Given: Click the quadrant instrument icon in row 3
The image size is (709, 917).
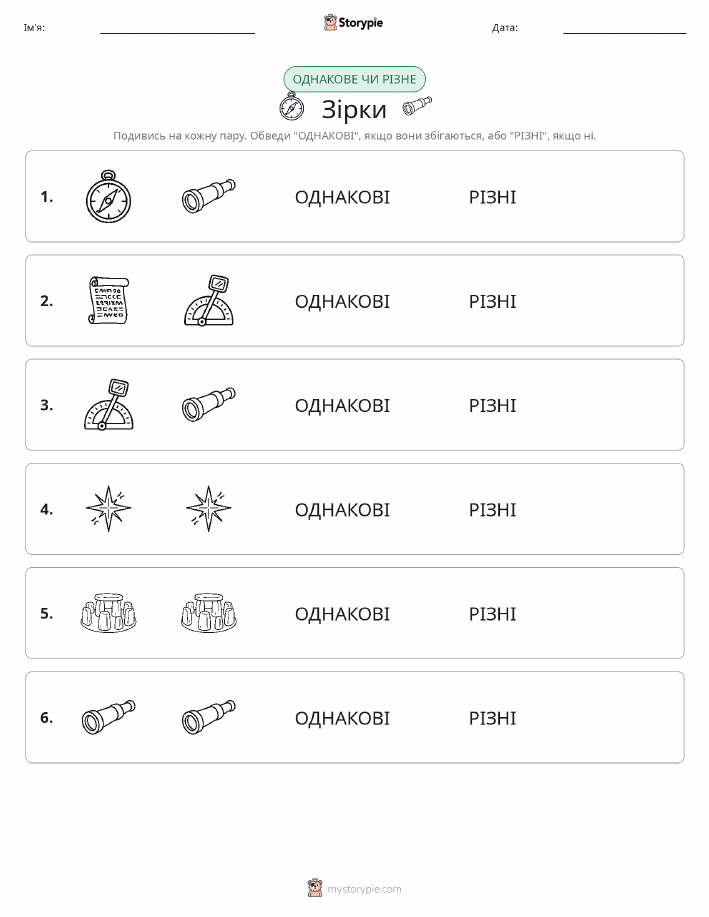Looking at the screenshot, I should tap(108, 405).
